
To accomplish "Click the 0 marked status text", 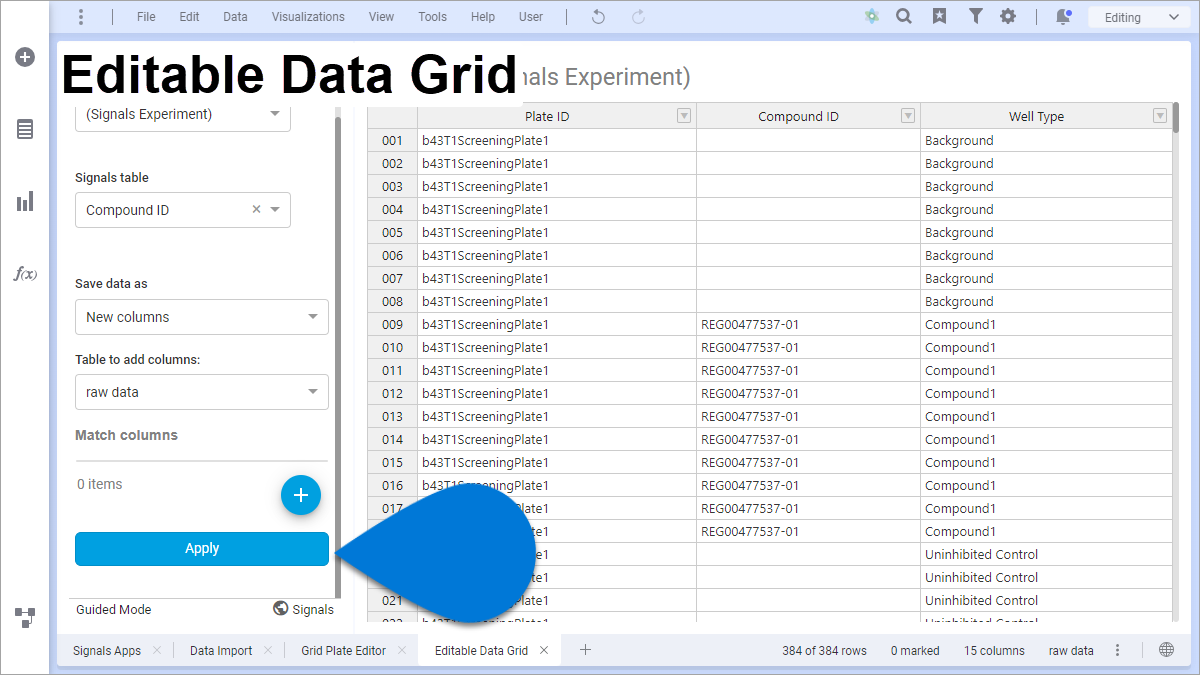I will click(915, 651).
